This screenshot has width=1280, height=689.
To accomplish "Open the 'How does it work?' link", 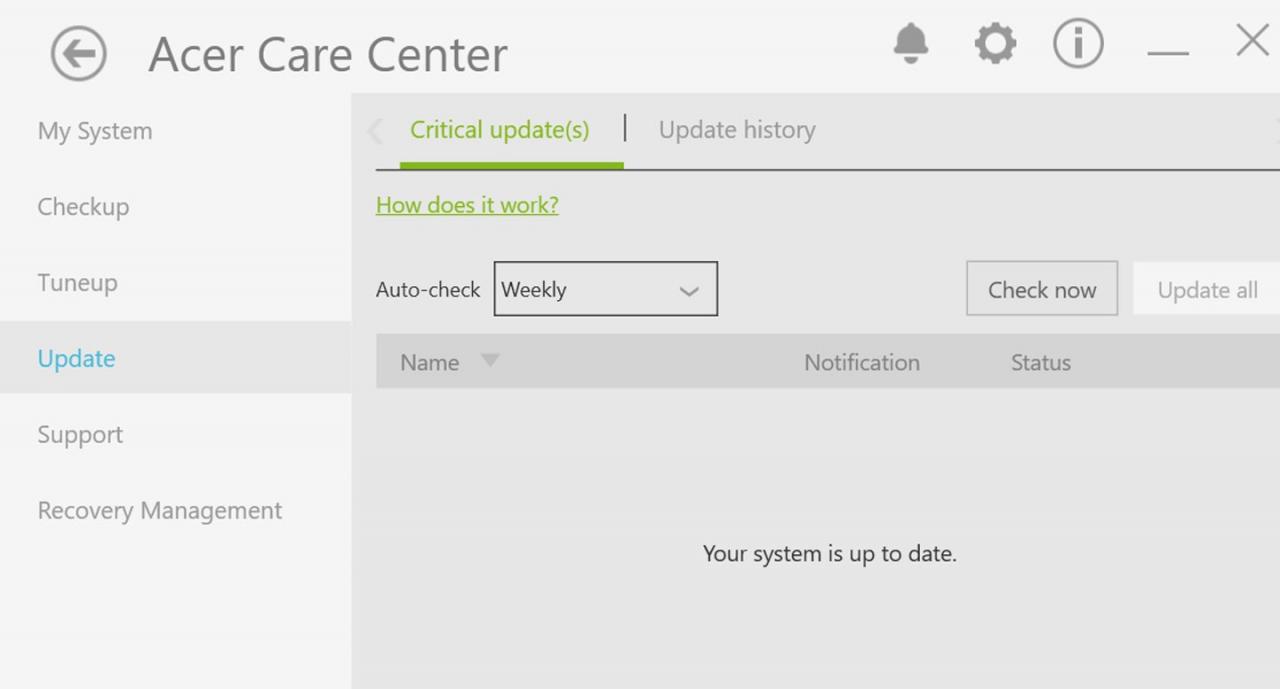I will (x=467, y=205).
